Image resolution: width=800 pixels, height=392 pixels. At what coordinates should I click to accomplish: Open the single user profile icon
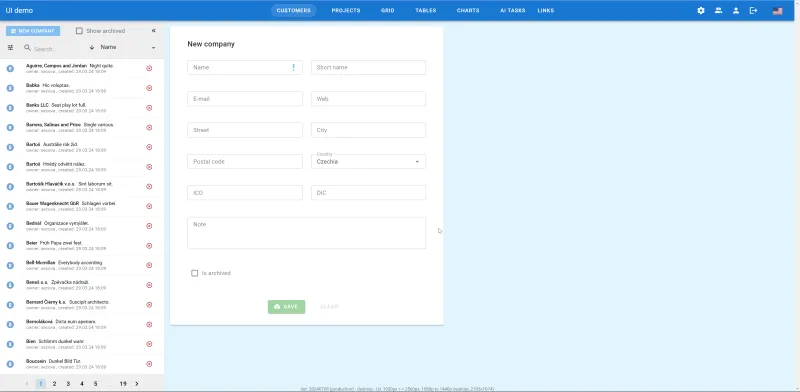(x=736, y=10)
